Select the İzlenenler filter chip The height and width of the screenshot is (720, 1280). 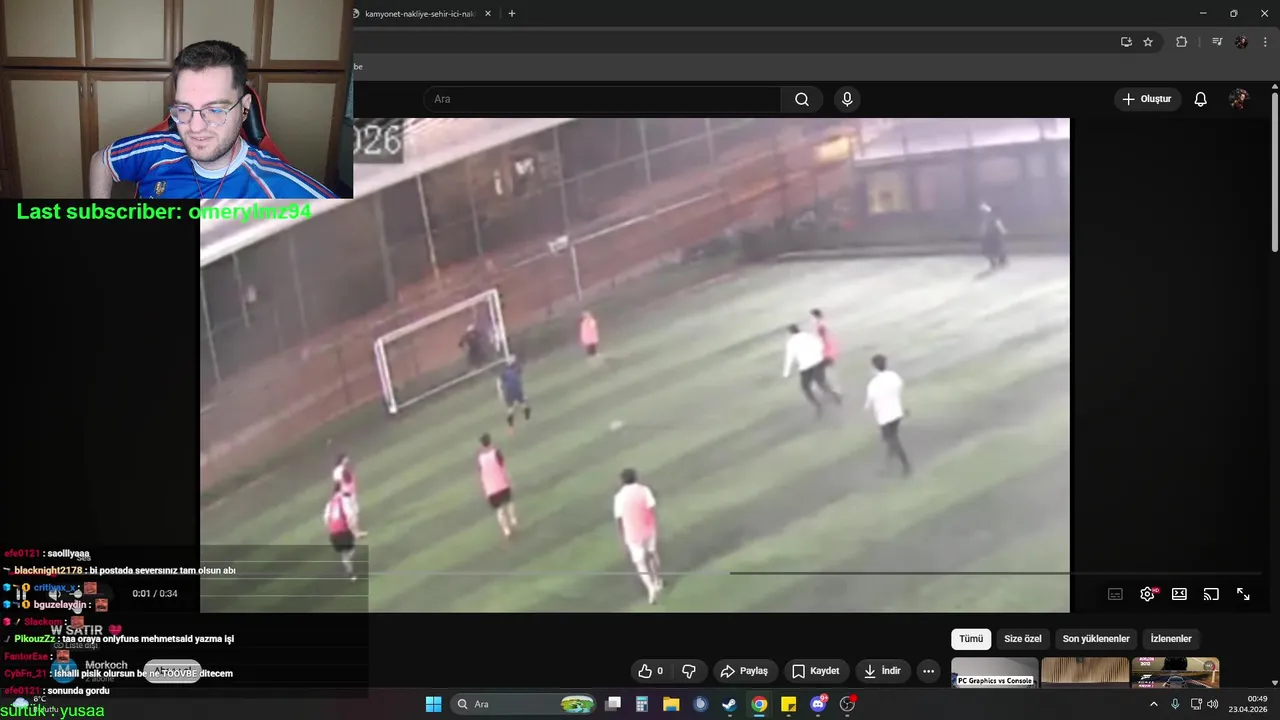(1171, 639)
